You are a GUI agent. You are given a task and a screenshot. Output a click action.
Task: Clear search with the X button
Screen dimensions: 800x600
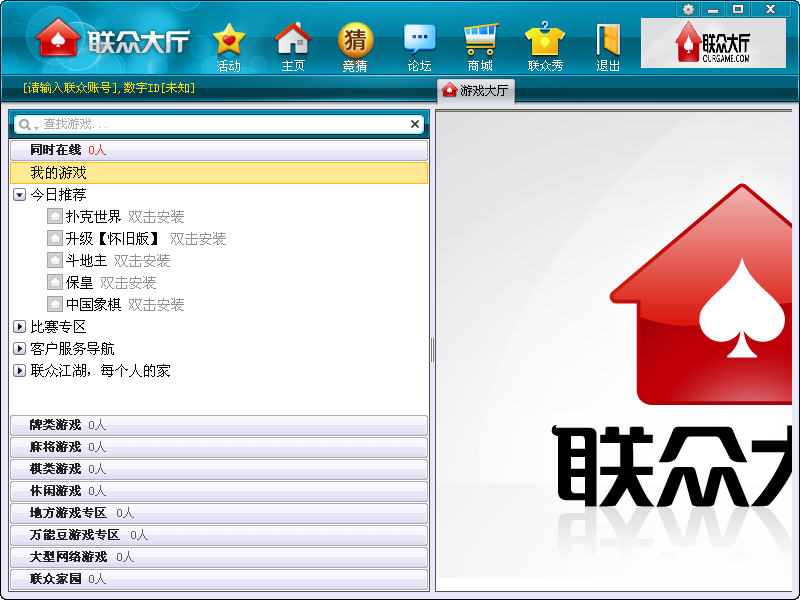click(415, 124)
